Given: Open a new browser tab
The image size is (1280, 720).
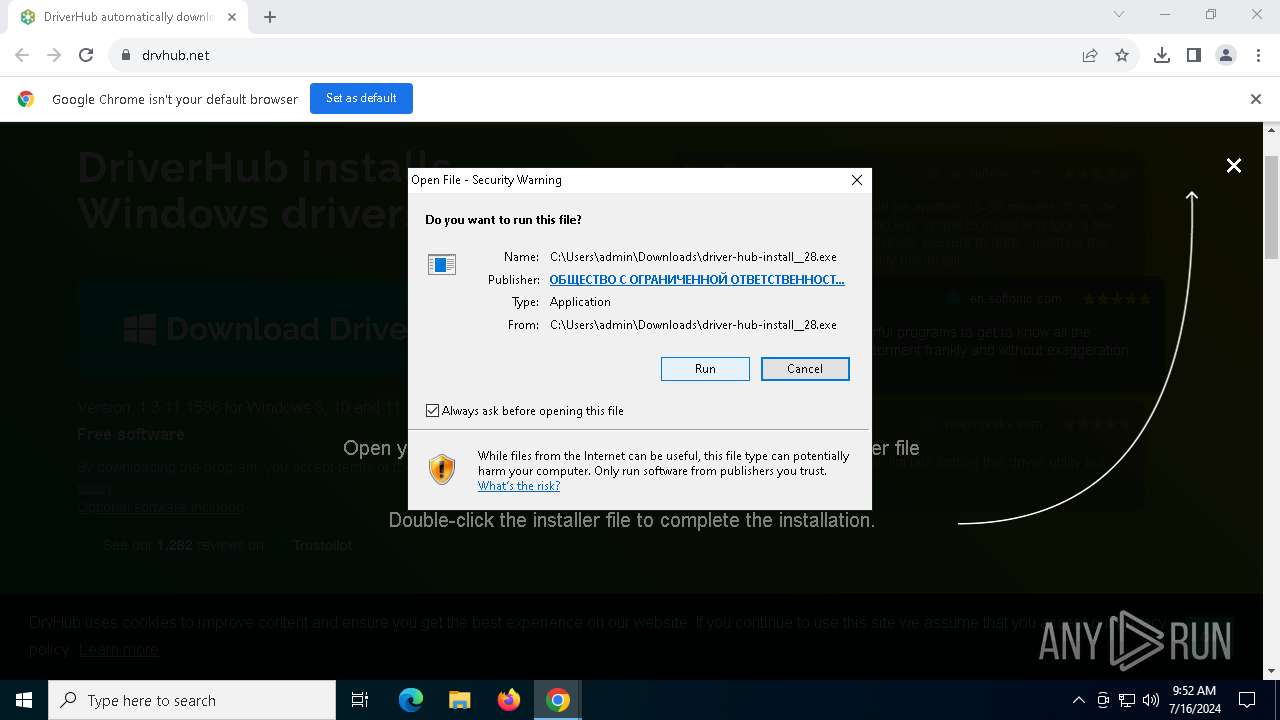Looking at the screenshot, I should [270, 17].
